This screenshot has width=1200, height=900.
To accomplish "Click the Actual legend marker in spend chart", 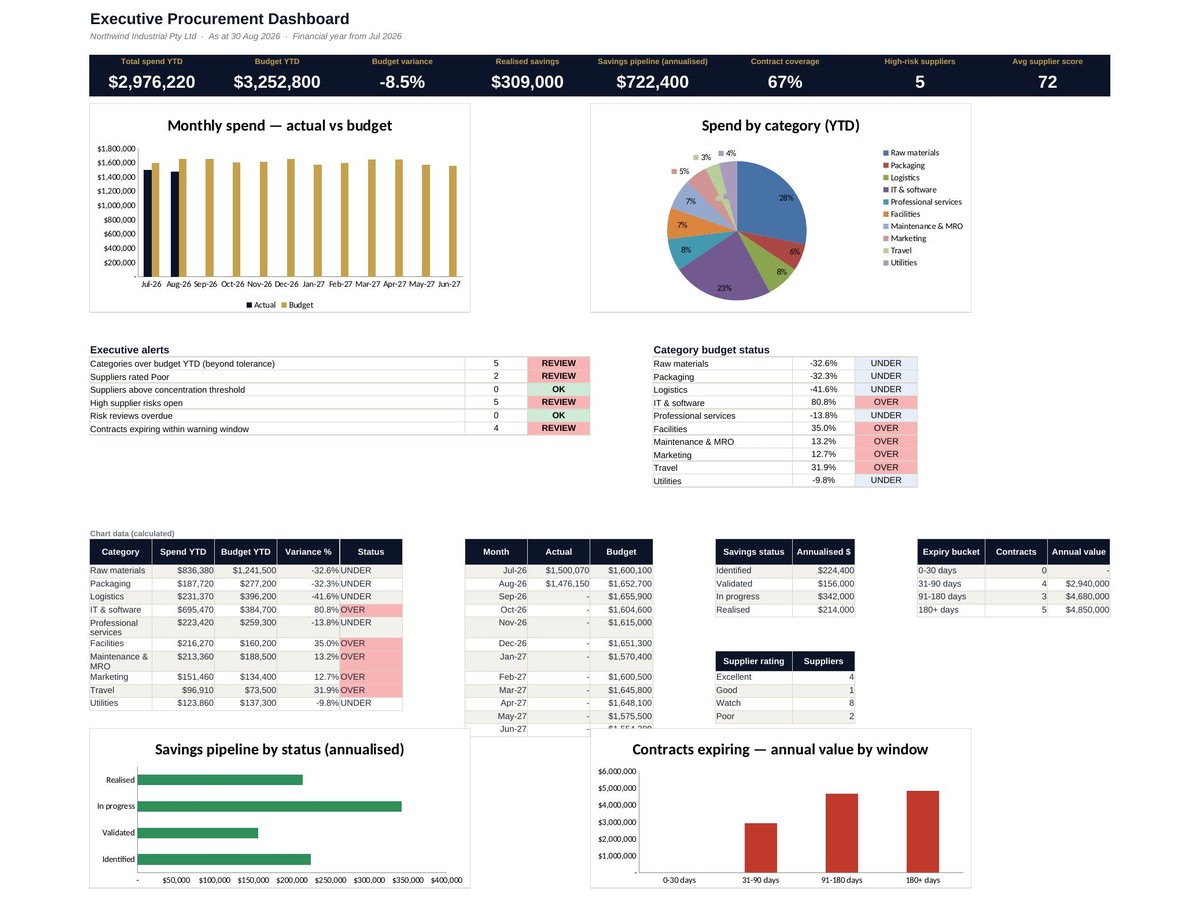I will coord(249,305).
